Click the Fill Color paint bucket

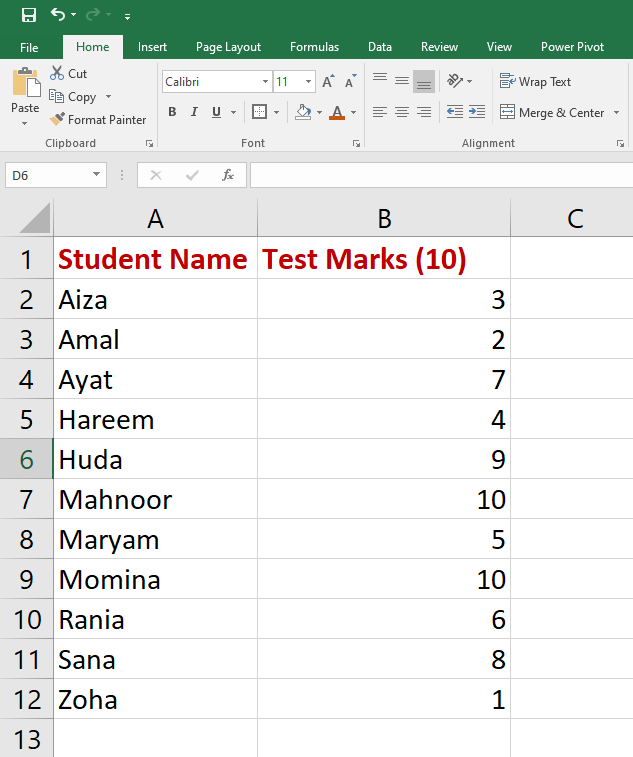[x=303, y=112]
